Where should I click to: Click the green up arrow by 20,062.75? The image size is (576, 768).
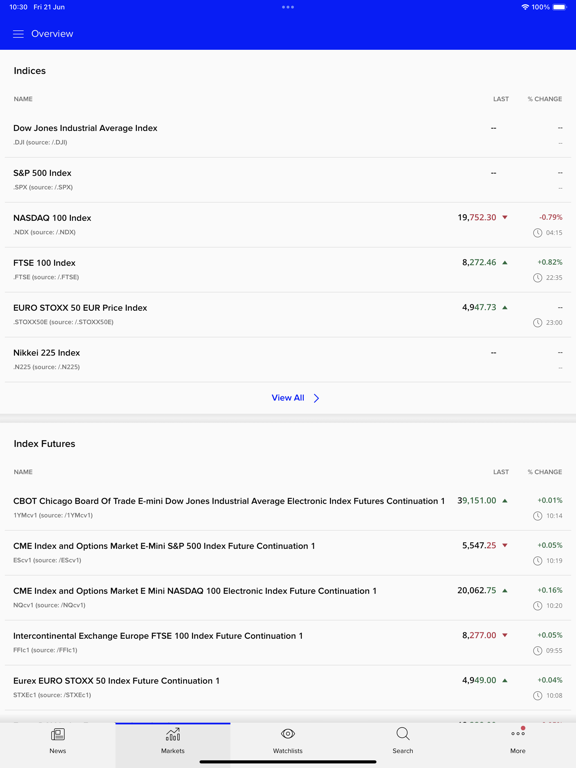coord(505,591)
